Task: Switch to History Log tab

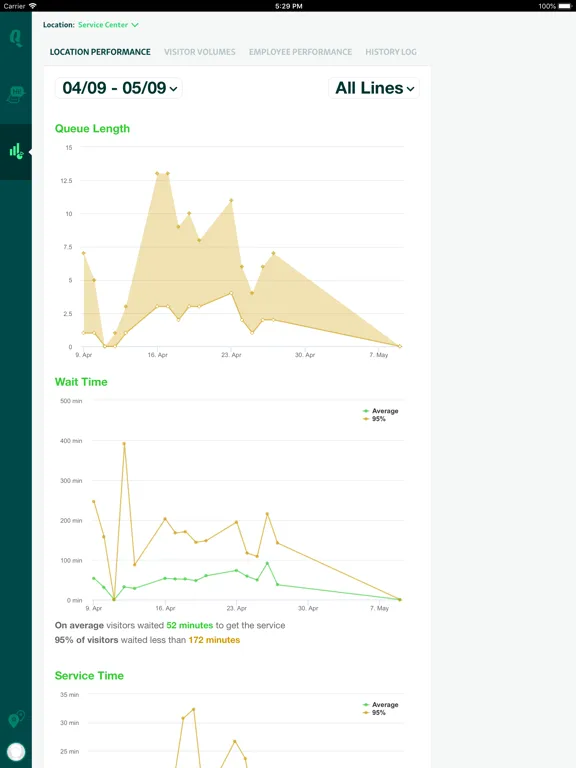Action: point(391,52)
